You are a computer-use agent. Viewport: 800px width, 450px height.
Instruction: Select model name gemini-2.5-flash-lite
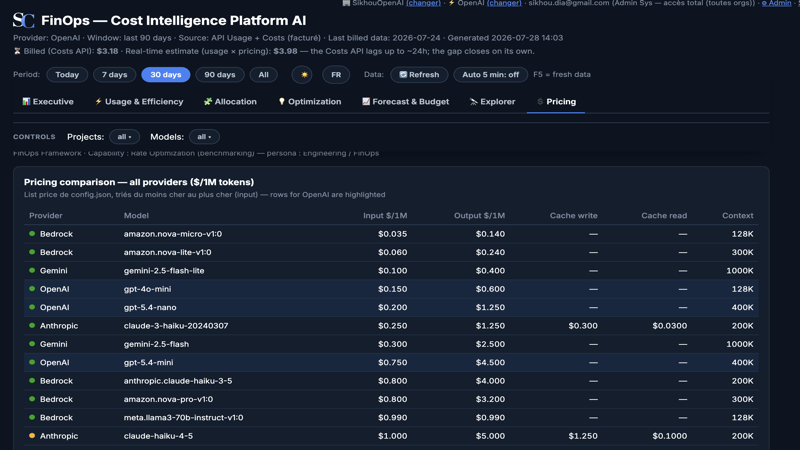click(164, 270)
